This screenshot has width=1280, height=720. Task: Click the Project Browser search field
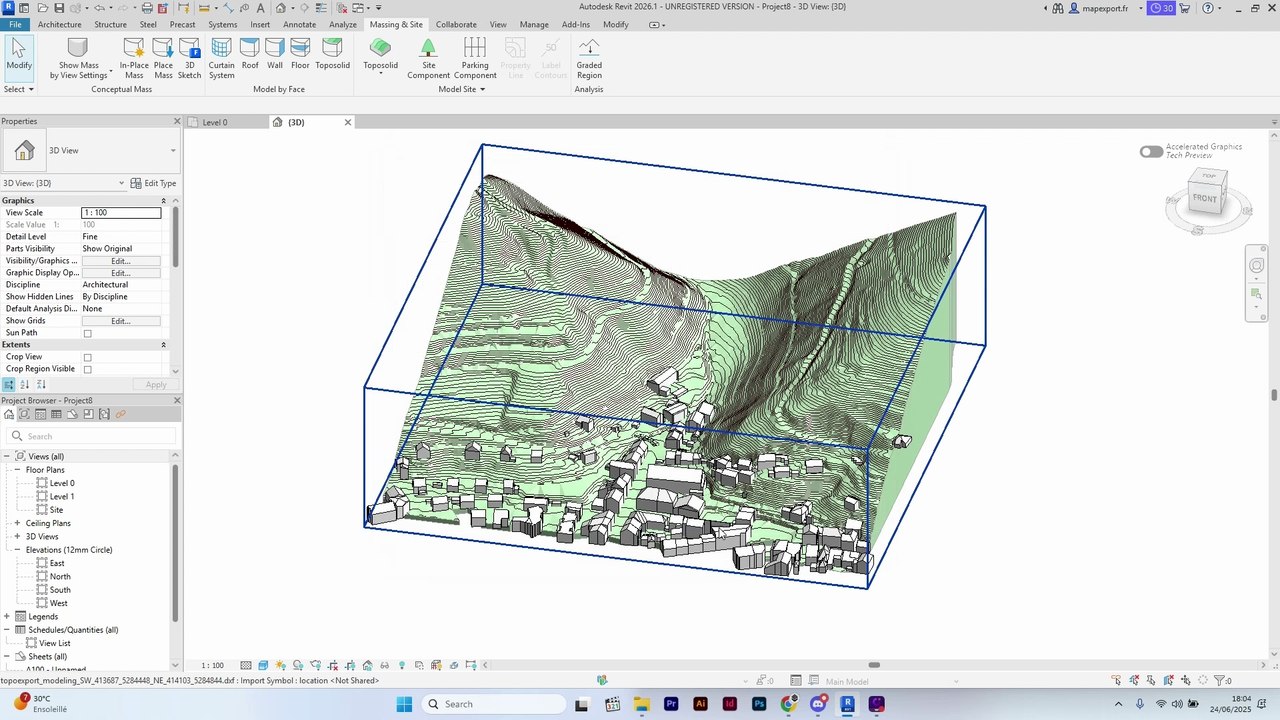[x=90, y=436]
